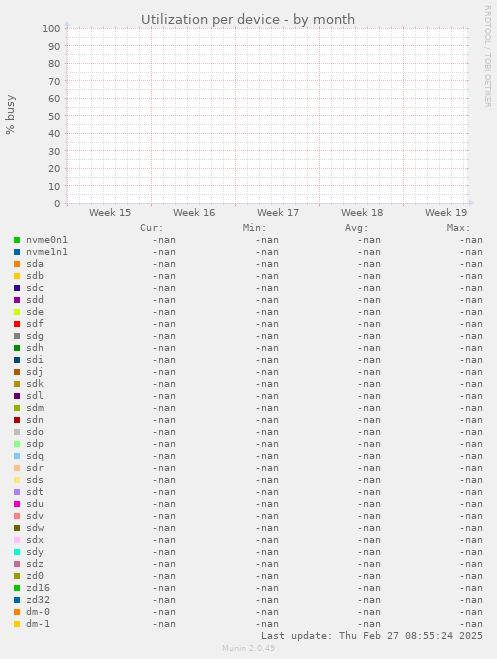This screenshot has height=659, width=497.
Task: Select the sdz legend label
Action: click(35, 564)
